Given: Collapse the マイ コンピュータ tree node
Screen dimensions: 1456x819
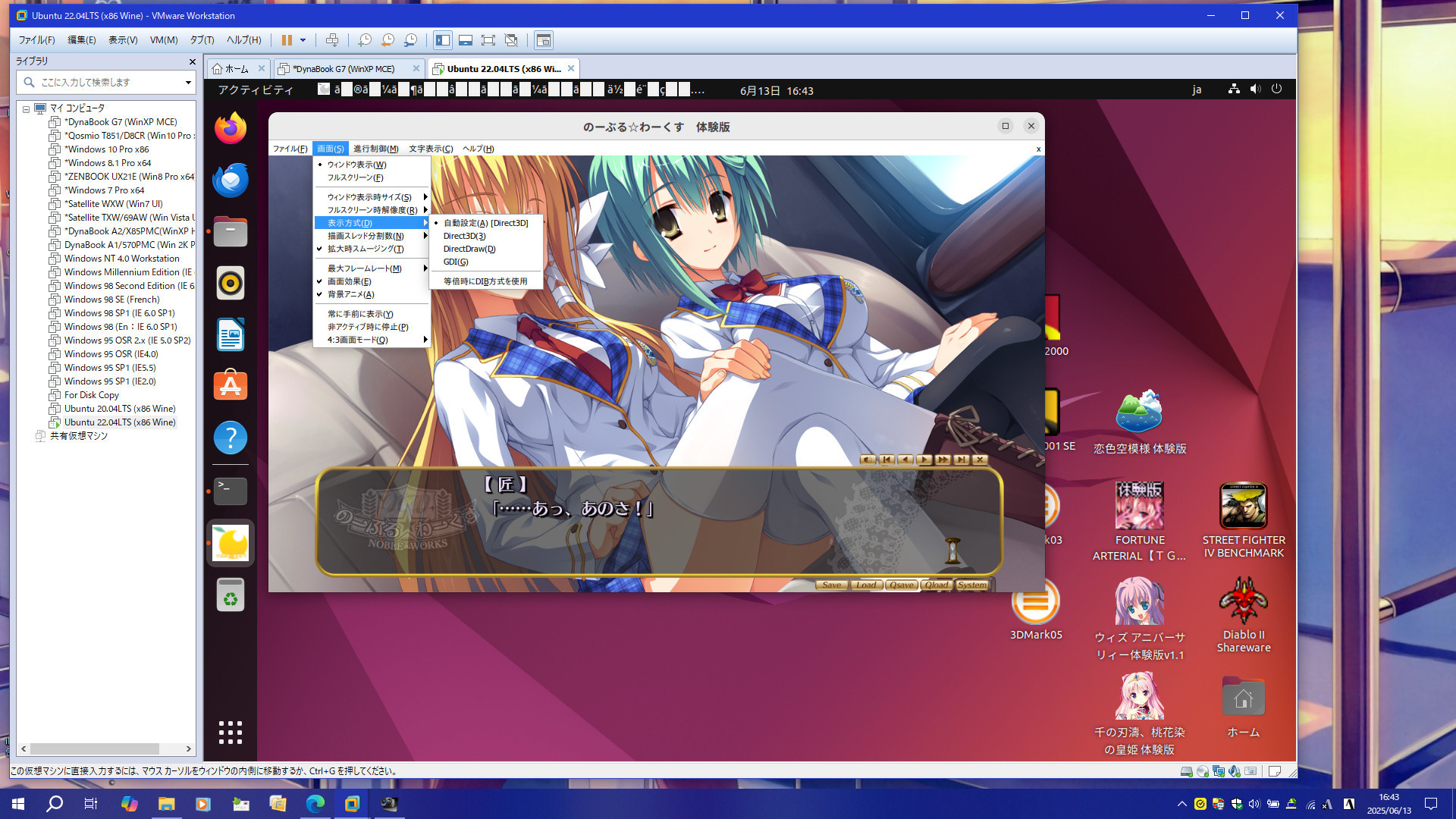Looking at the screenshot, I should pyautogui.click(x=26, y=108).
